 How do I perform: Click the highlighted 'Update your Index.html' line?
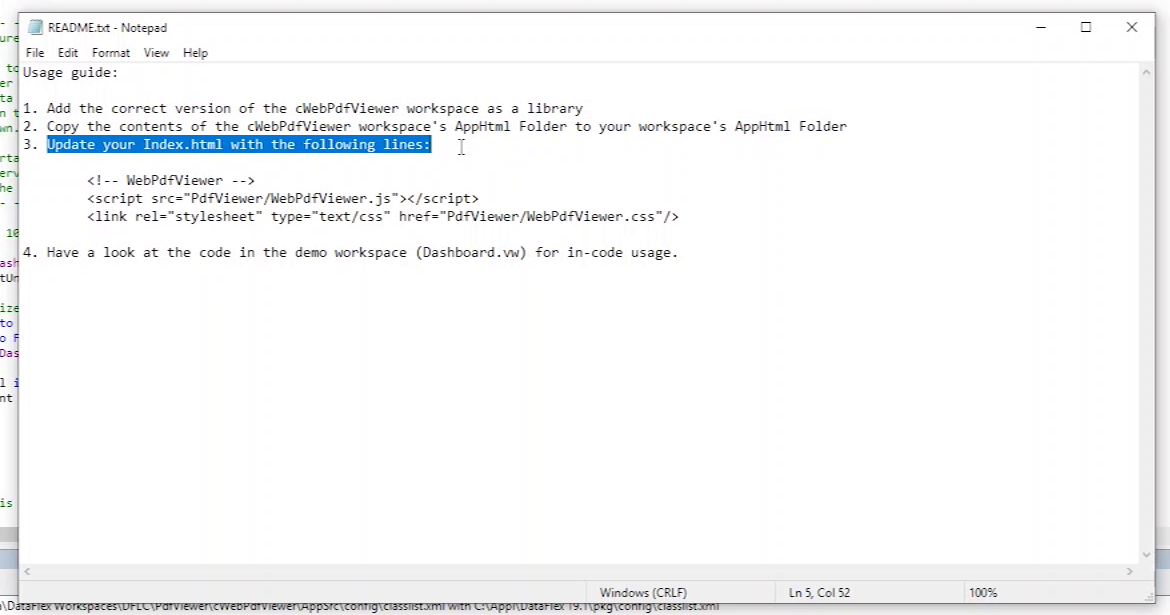[239, 145]
